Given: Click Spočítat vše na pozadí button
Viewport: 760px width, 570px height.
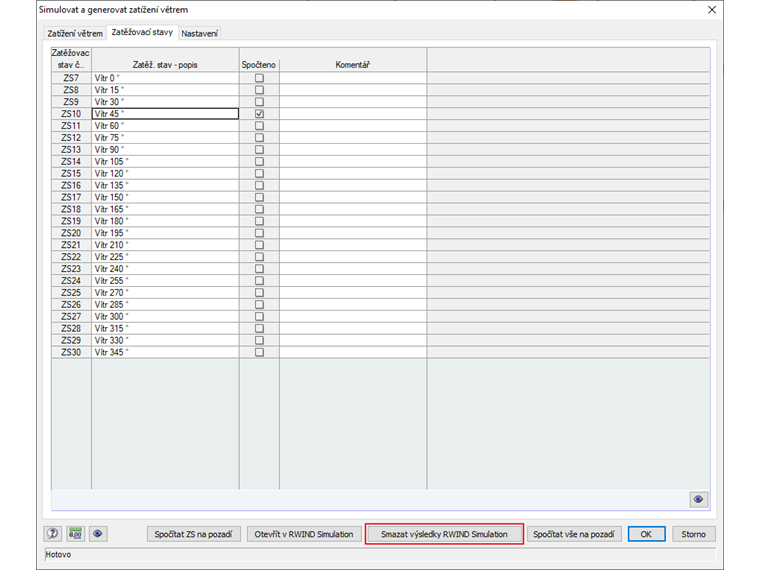Looking at the screenshot, I should pos(573,534).
